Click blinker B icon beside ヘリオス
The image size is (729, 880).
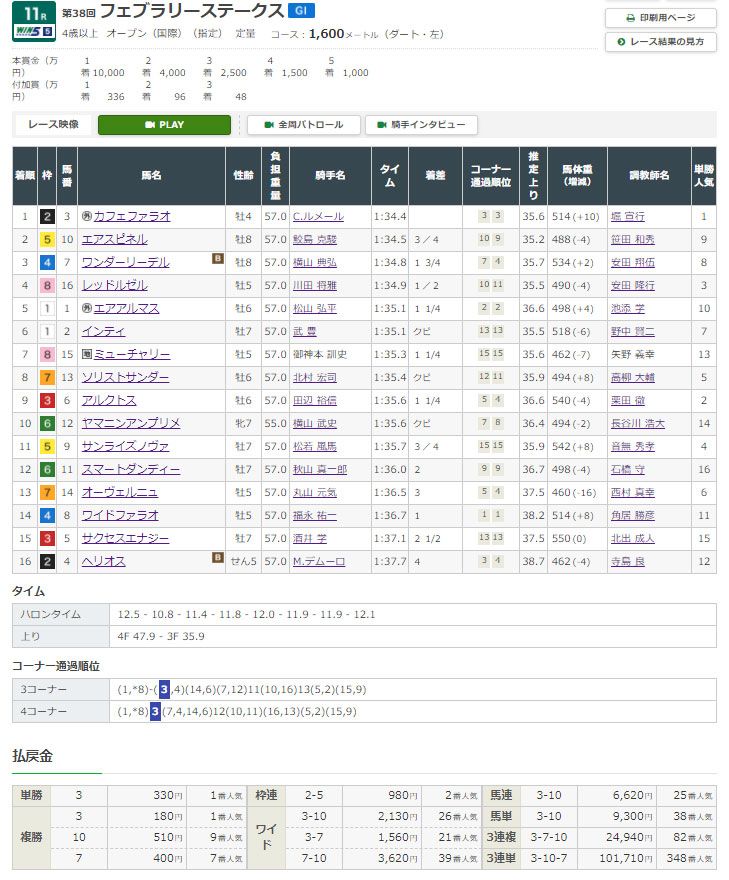click(217, 558)
